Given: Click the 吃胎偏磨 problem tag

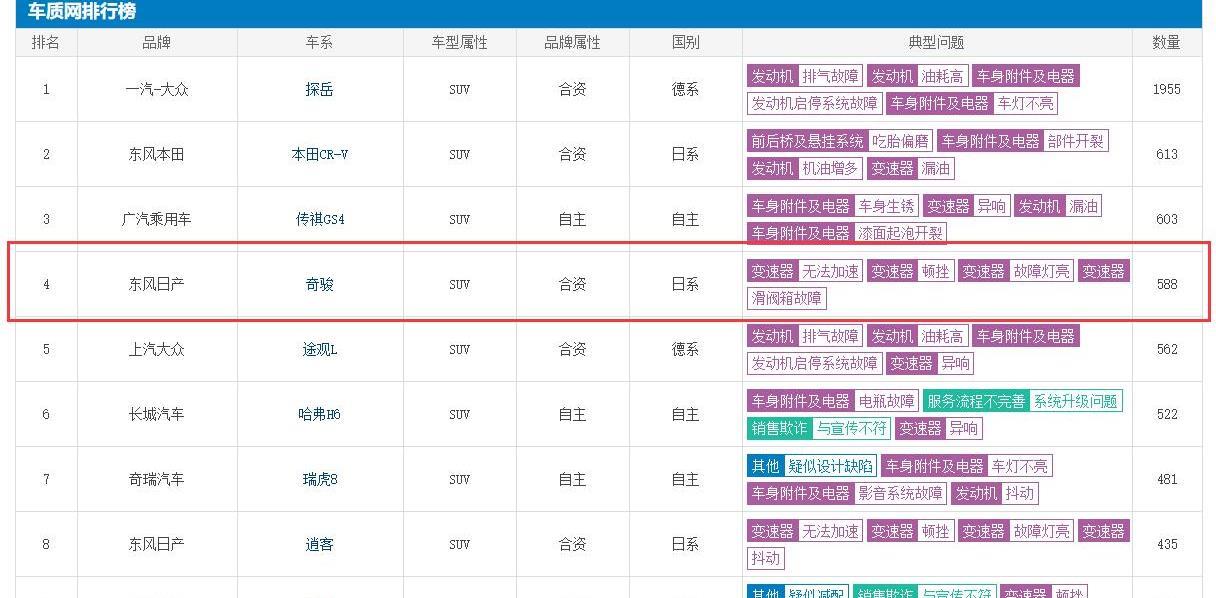Looking at the screenshot, I should coord(900,141).
